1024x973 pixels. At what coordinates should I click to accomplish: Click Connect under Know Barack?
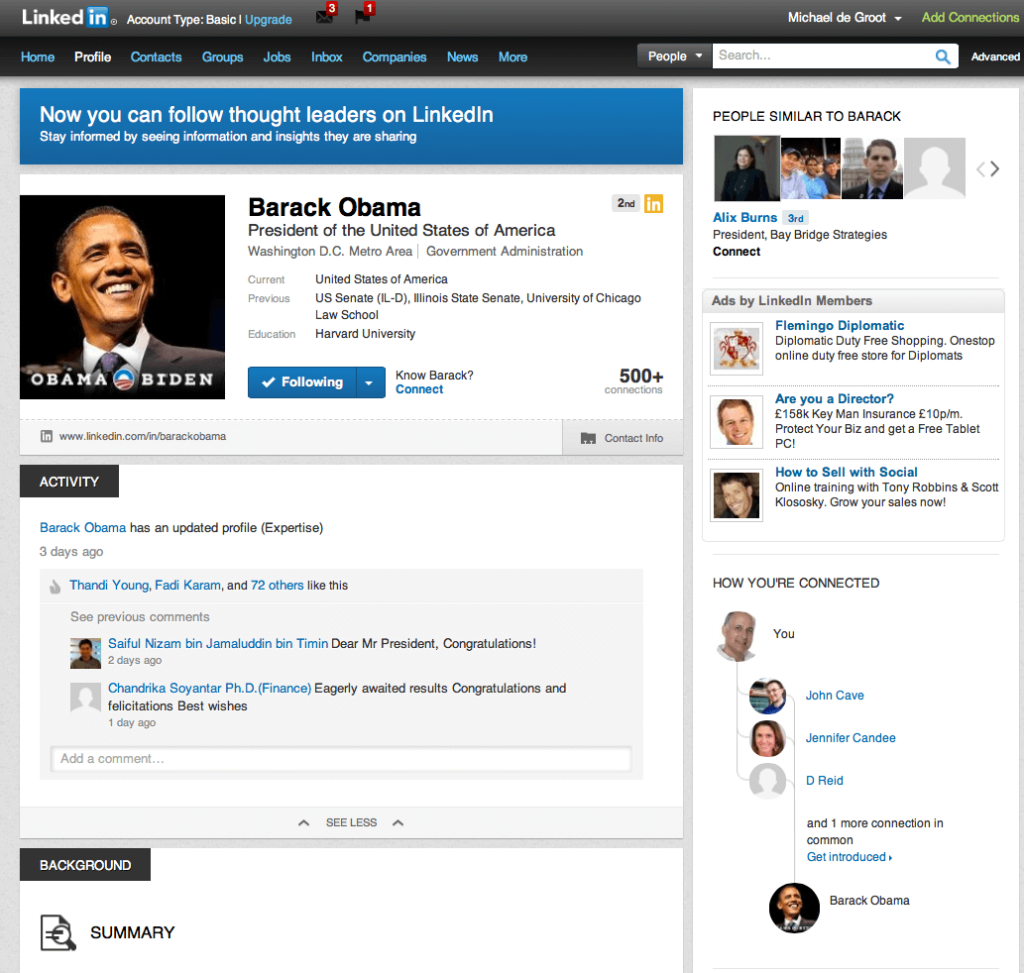[x=419, y=389]
